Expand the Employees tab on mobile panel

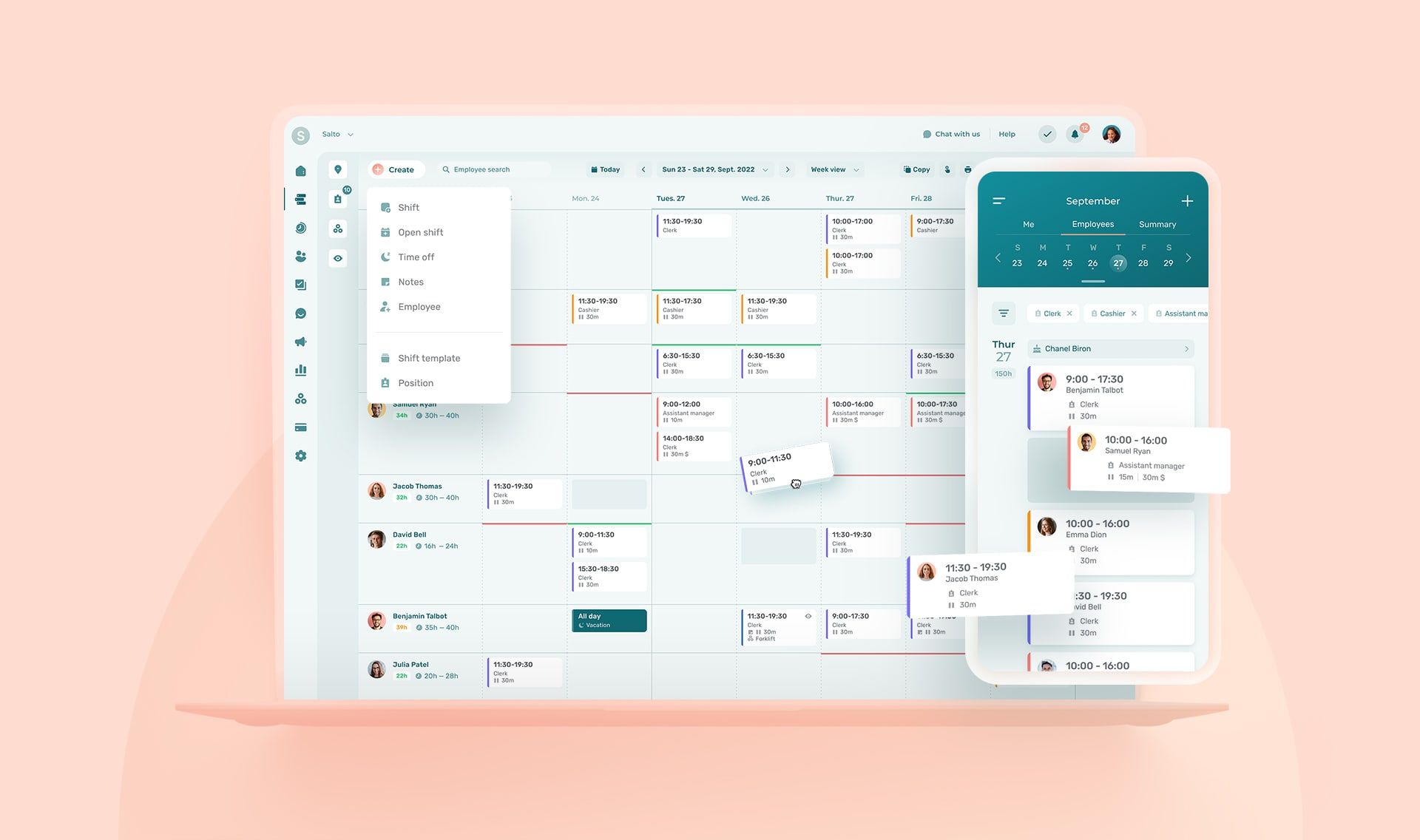point(1091,224)
